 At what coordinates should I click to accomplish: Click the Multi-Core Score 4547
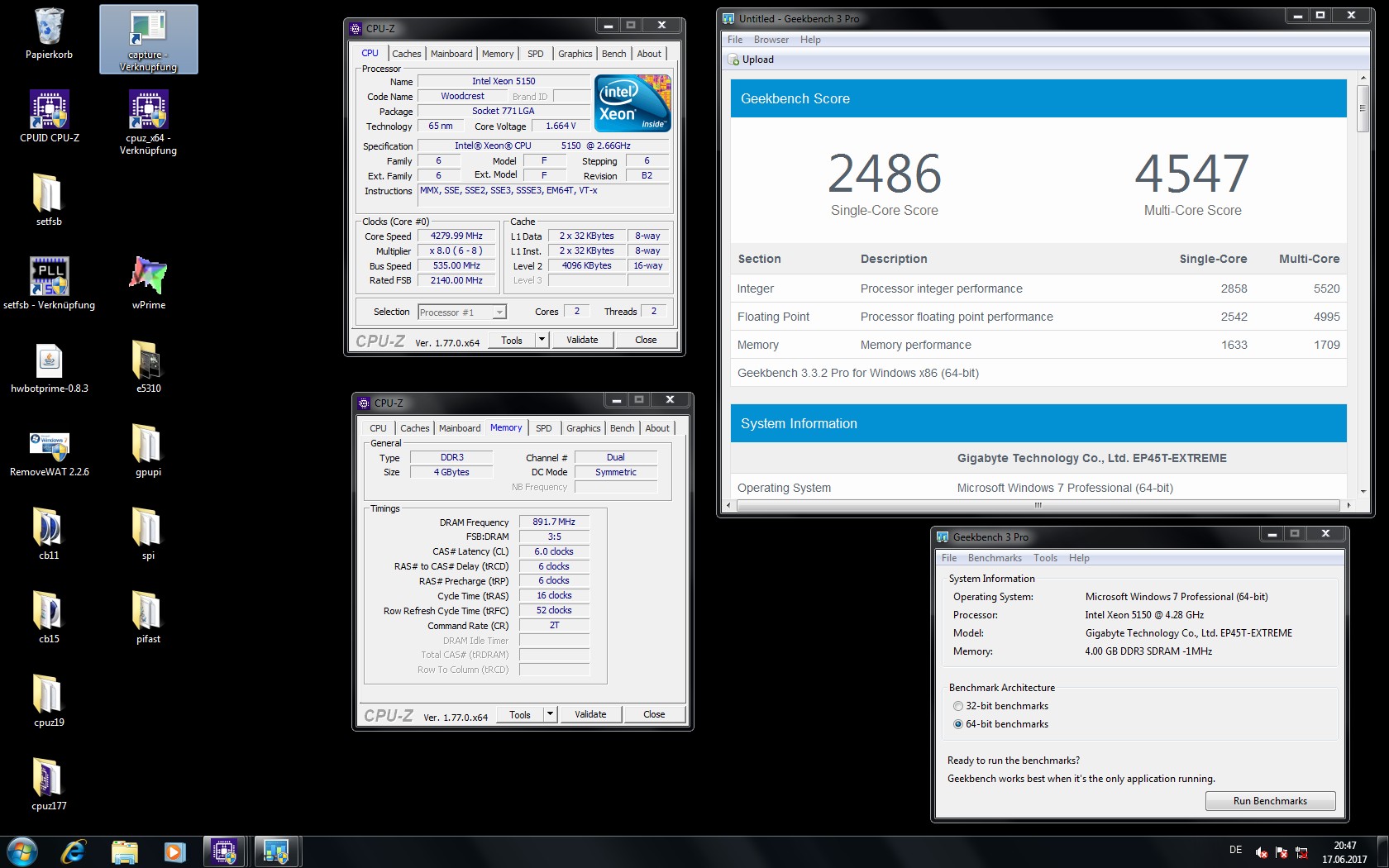pos(1192,174)
